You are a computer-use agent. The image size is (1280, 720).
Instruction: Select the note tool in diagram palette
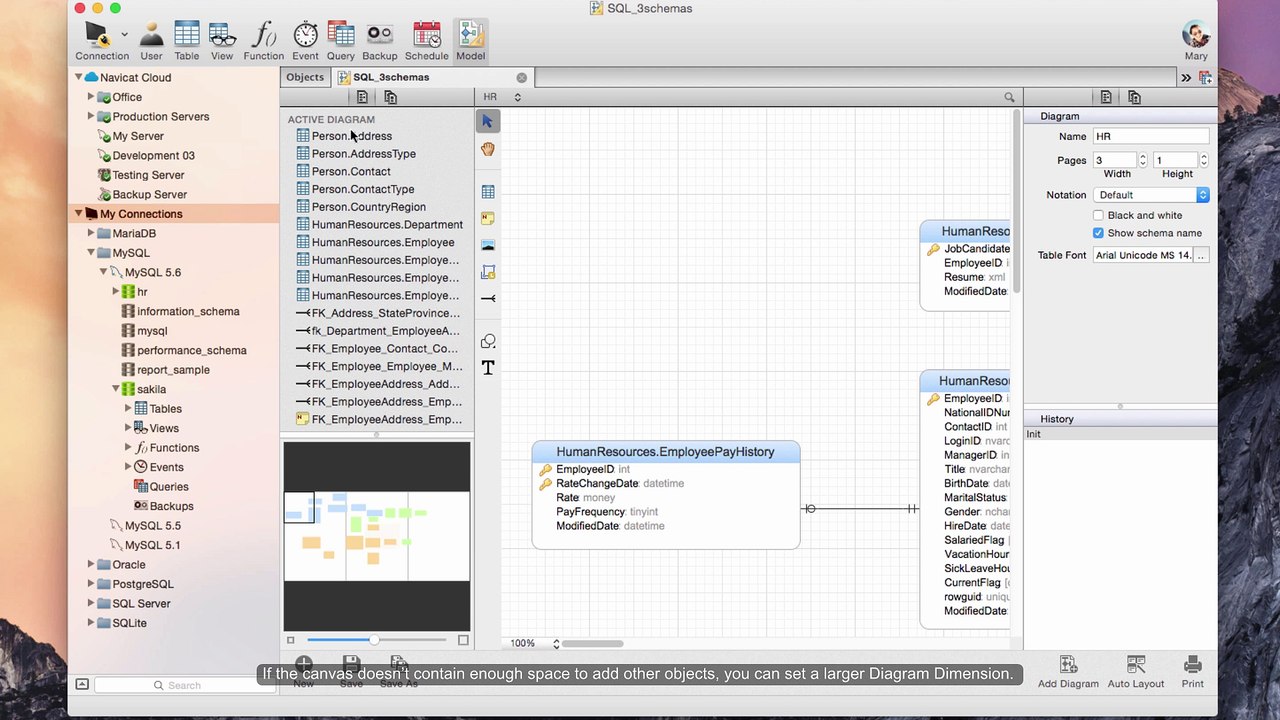(x=488, y=218)
